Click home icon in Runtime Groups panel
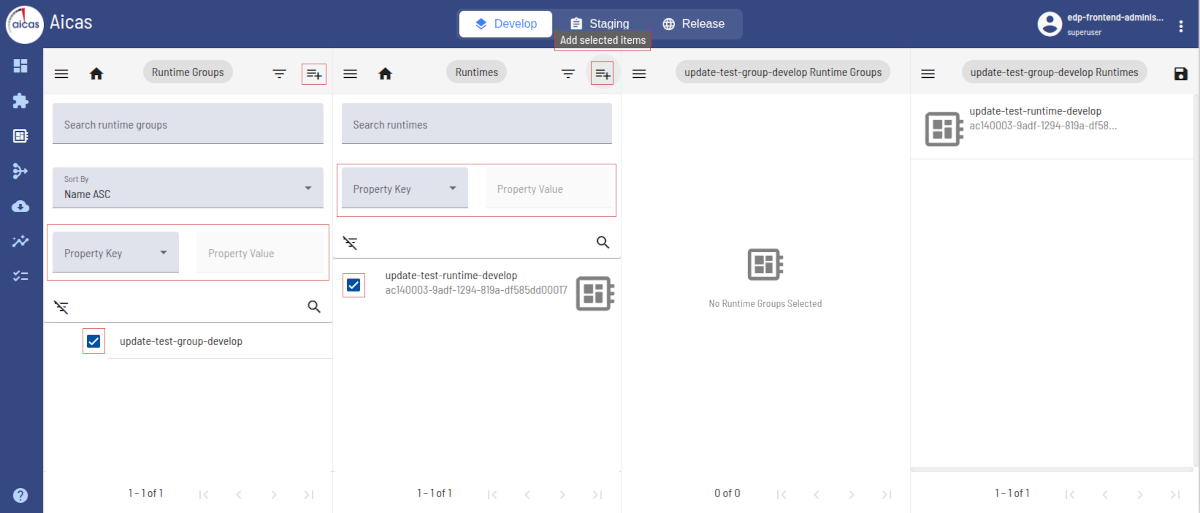The height and width of the screenshot is (513, 1200). point(96,73)
